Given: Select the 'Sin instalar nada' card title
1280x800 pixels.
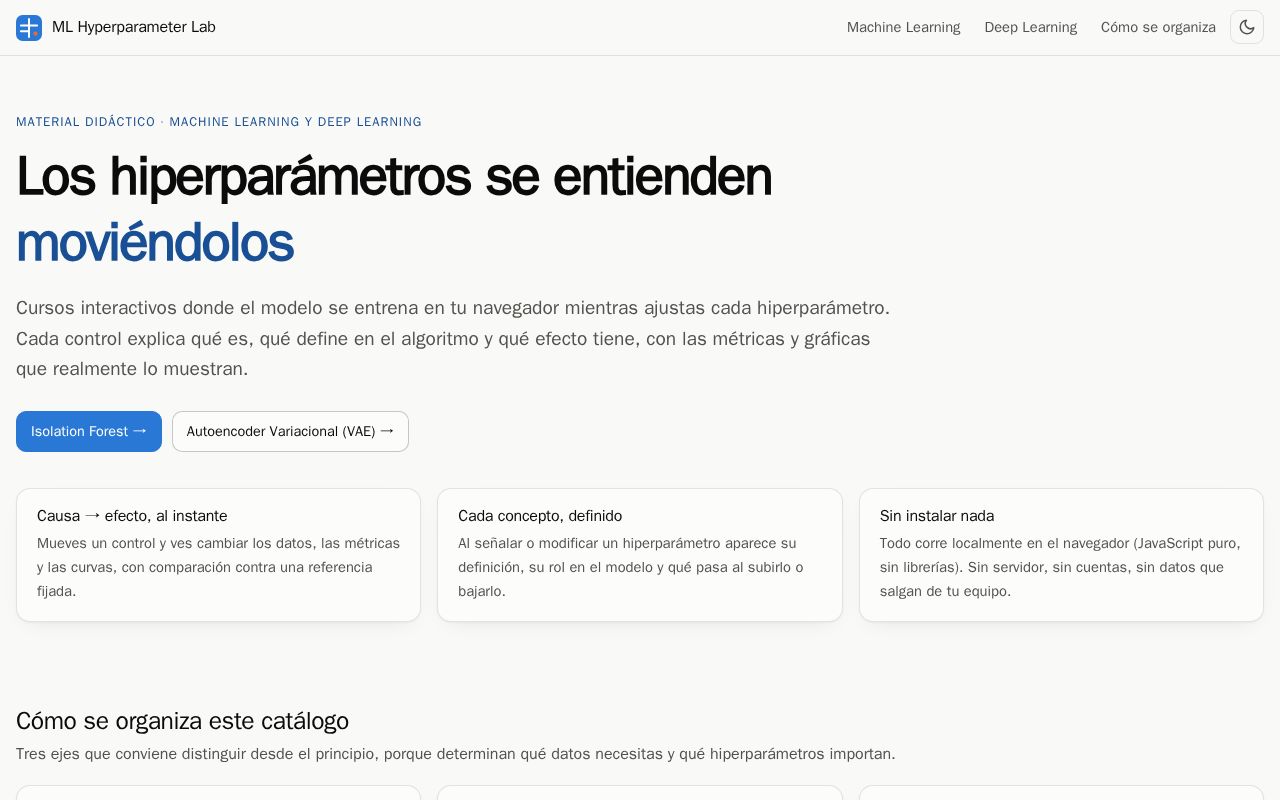Looking at the screenshot, I should coord(937,516).
